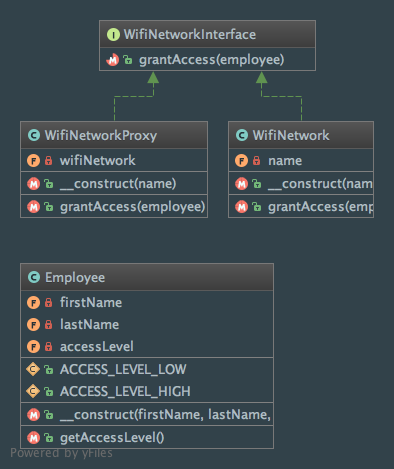The image size is (394, 469).
Task: Click method icon of WifiNetworkProxy grantAccess(employee)
Action: click(33, 207)
